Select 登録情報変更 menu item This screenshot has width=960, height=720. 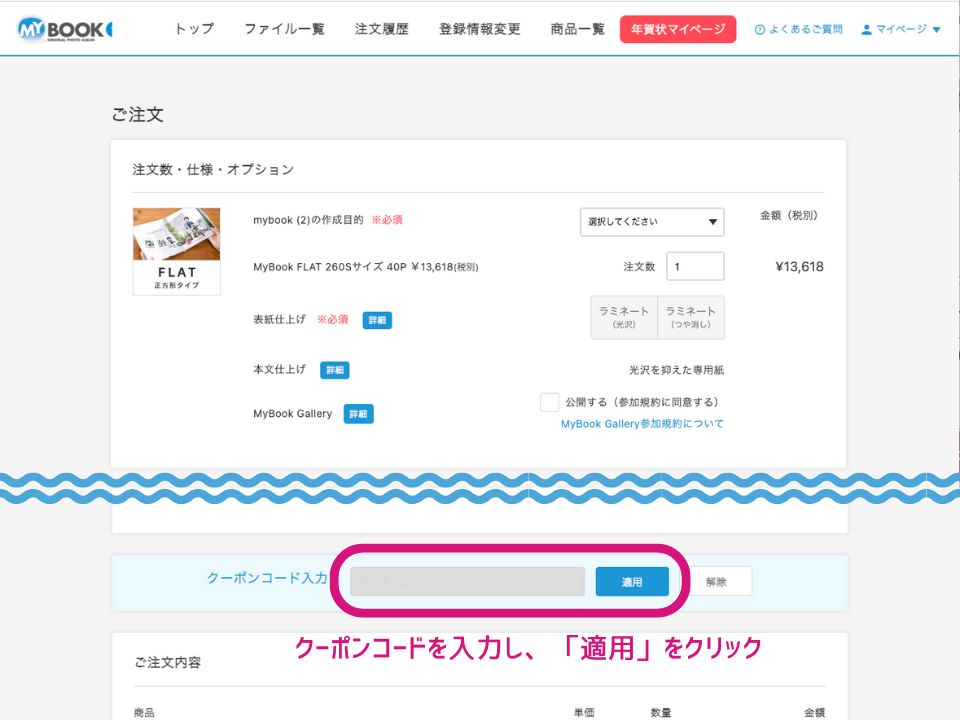479,29
